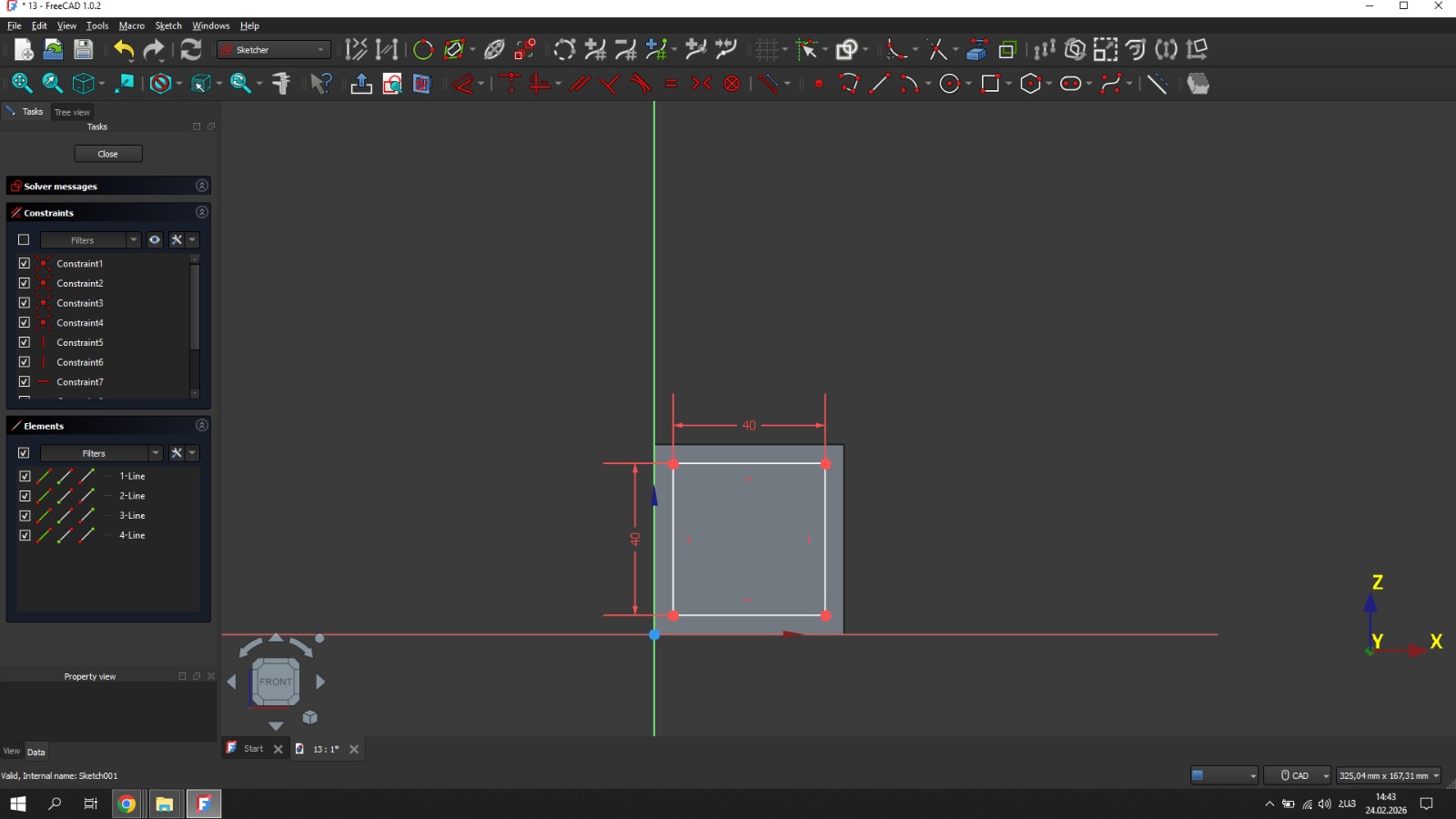This screenshot has height=819, width=1456.
Task: Apply the Parallel constraint tool
Action: 580,84
